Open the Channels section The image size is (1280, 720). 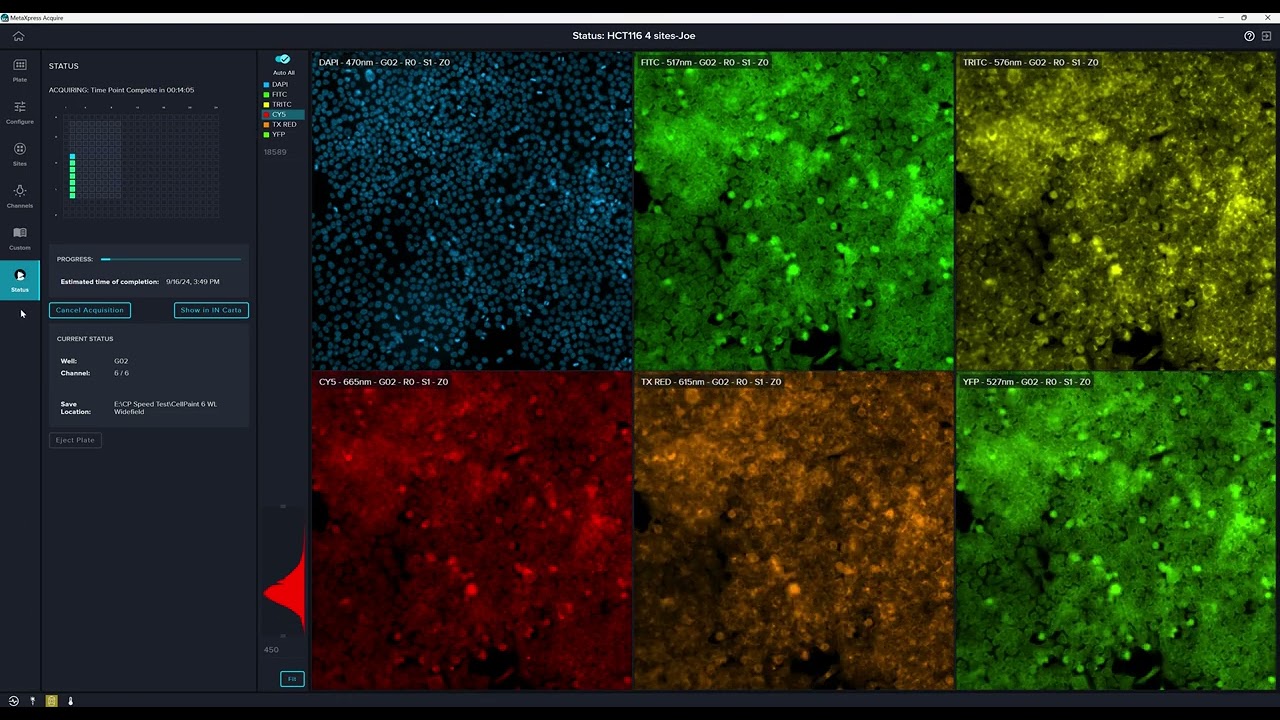pyautogui.click(x=20, y=196)
